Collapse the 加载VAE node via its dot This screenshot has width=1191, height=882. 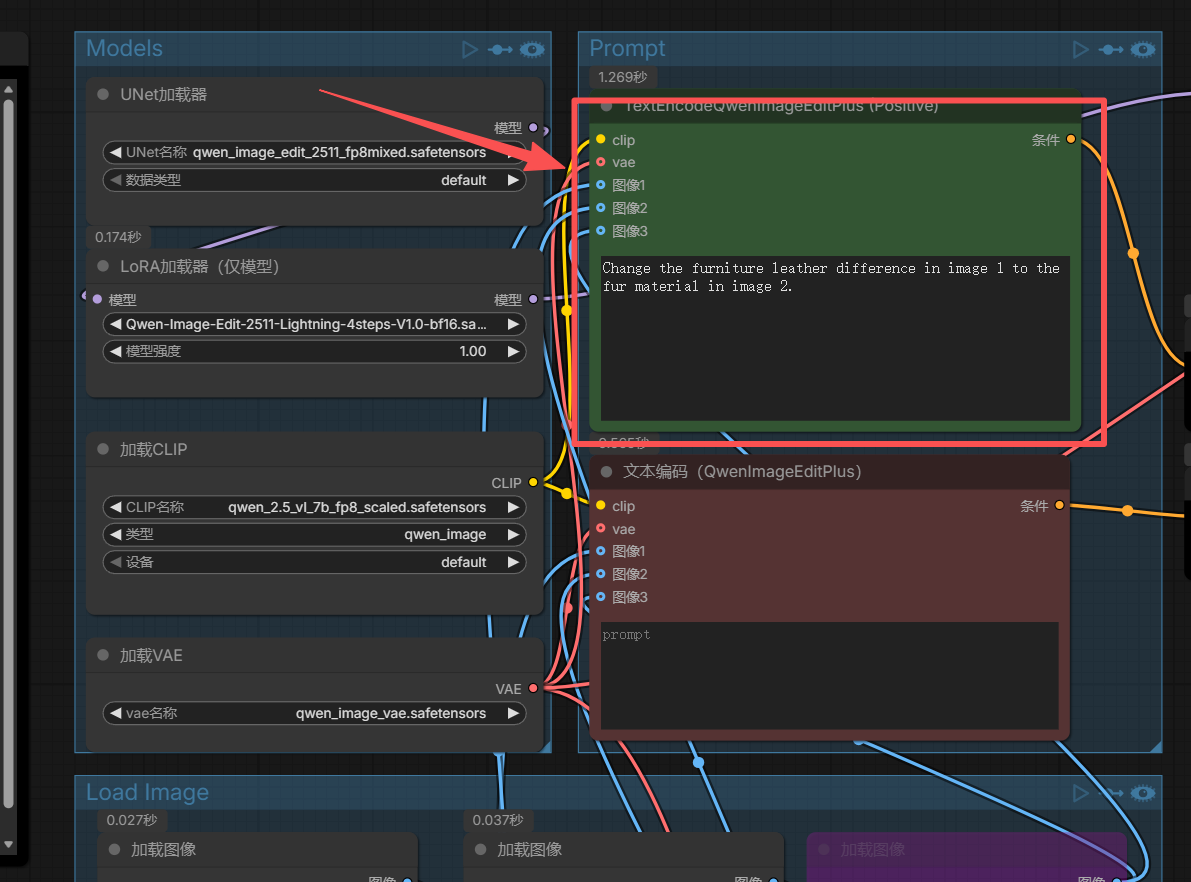[103, 655]
